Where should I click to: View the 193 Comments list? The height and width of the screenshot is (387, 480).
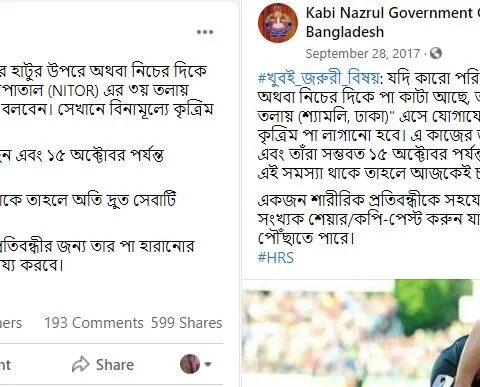[94, 323]
